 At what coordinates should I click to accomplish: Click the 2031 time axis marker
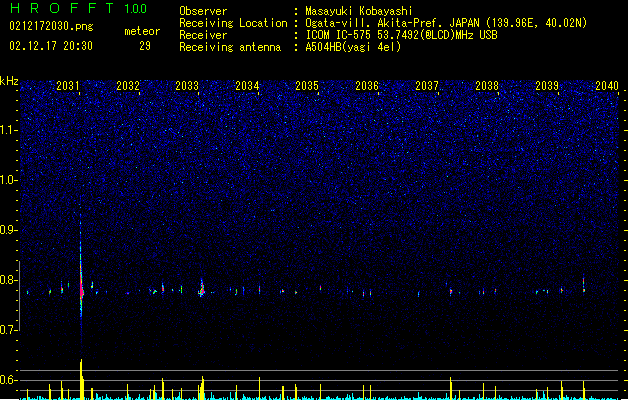coord(68,86)
